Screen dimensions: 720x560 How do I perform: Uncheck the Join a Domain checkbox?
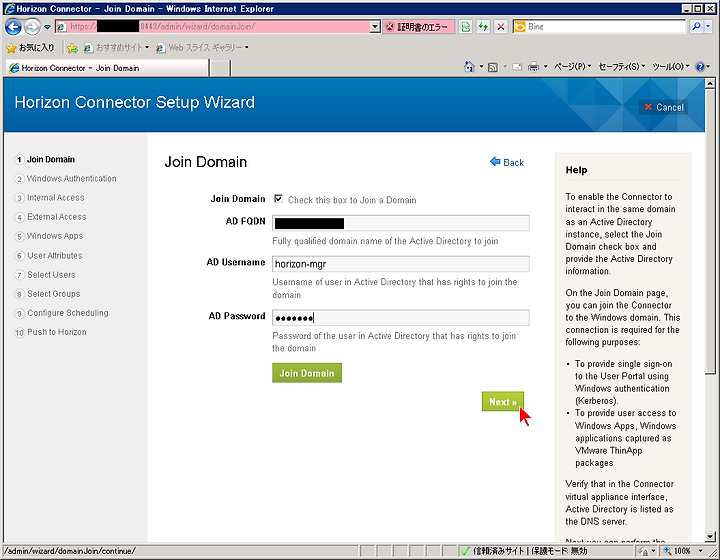pyautogui.click(x=278, y=199)
